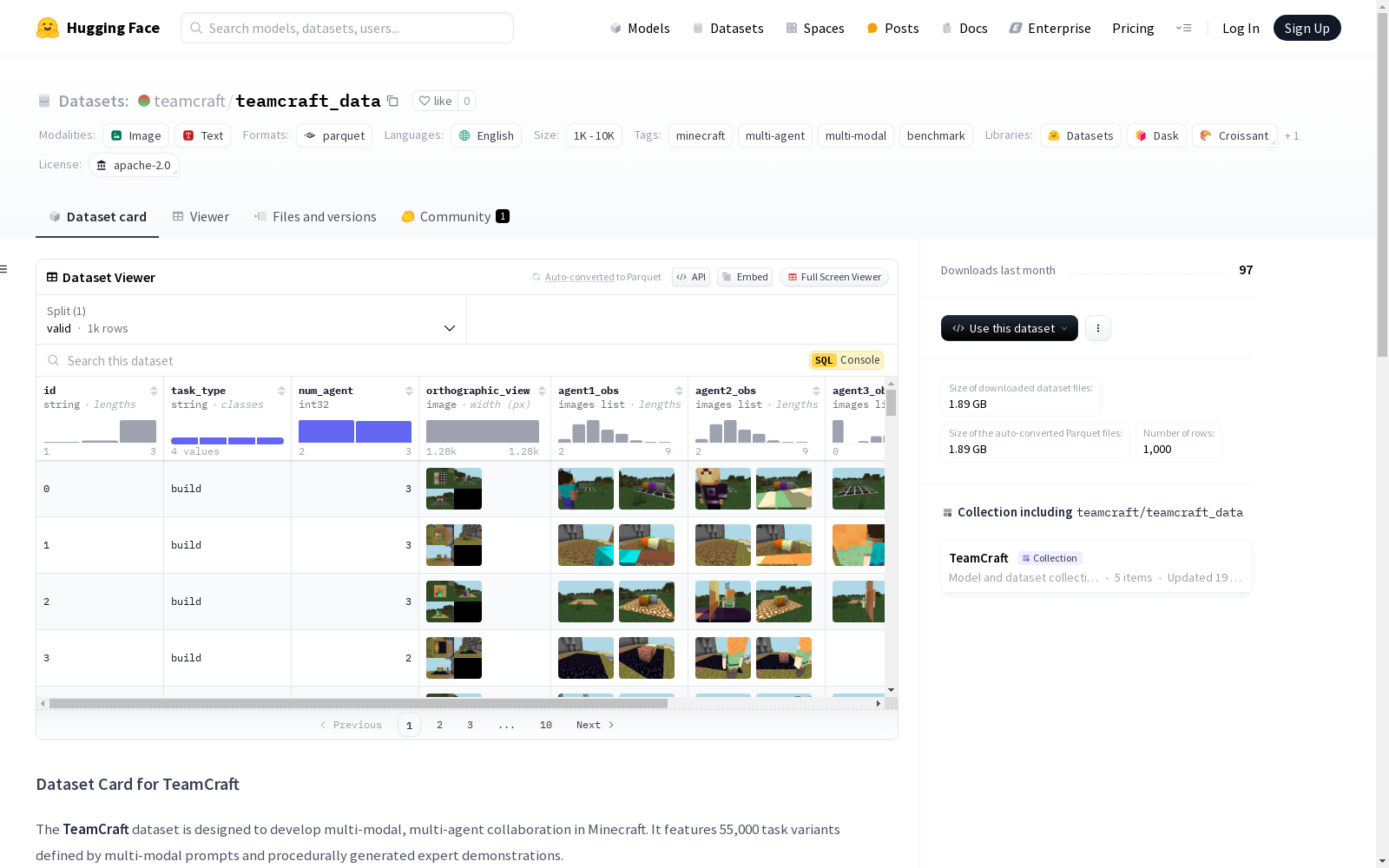Screen dimensions: 1389x868
Task: Open row 0 orthographic_view thumbnail
Action: coord(454,489)
